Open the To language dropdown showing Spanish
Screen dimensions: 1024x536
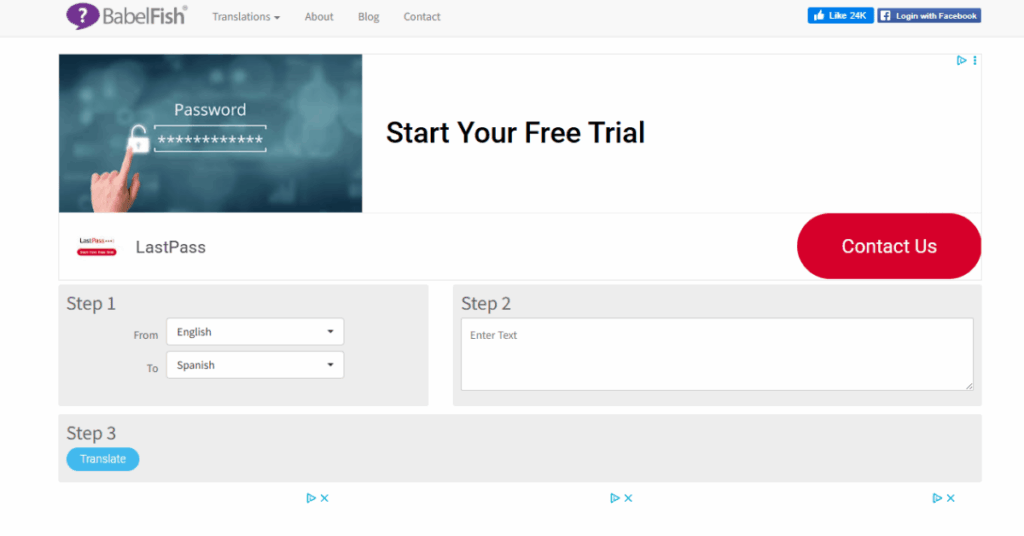(x=255, y=365)
